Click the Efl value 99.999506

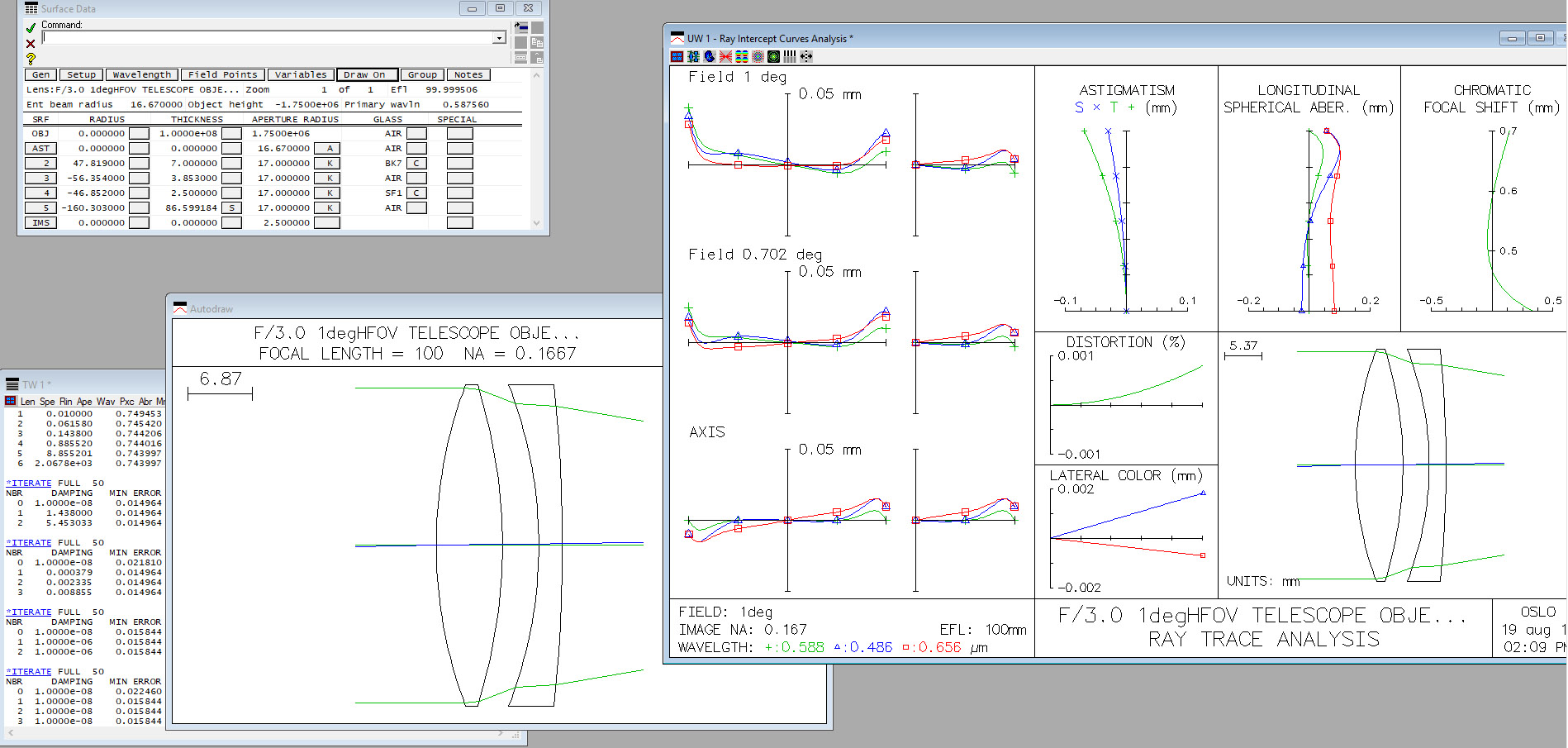pos(451,89)
